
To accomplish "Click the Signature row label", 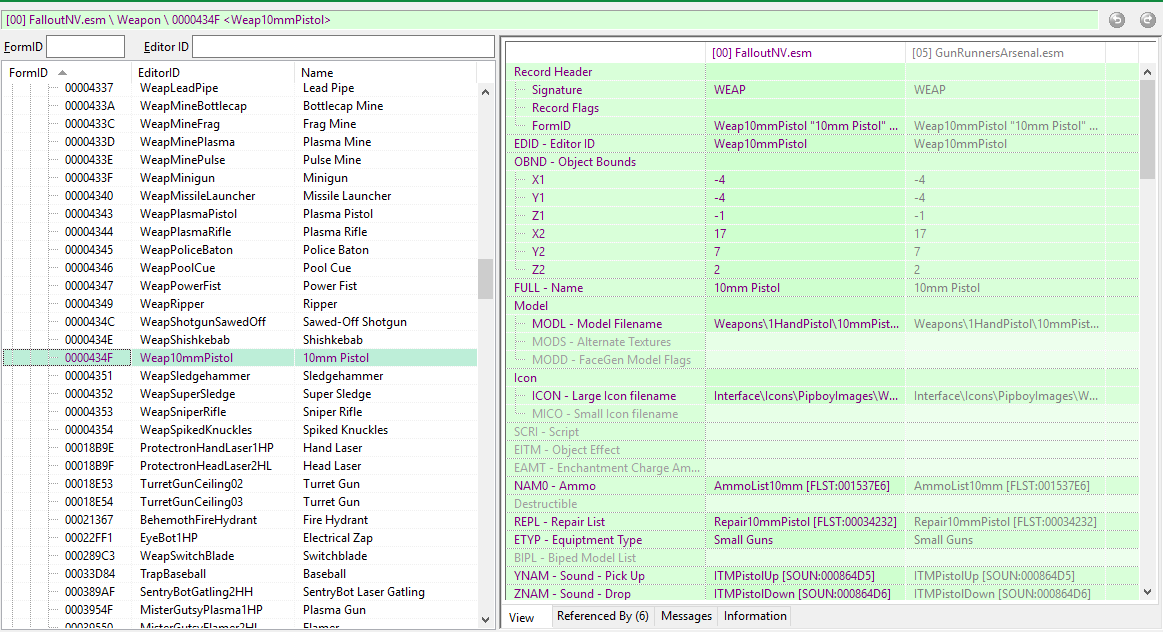I will click(x=557, y=90).
